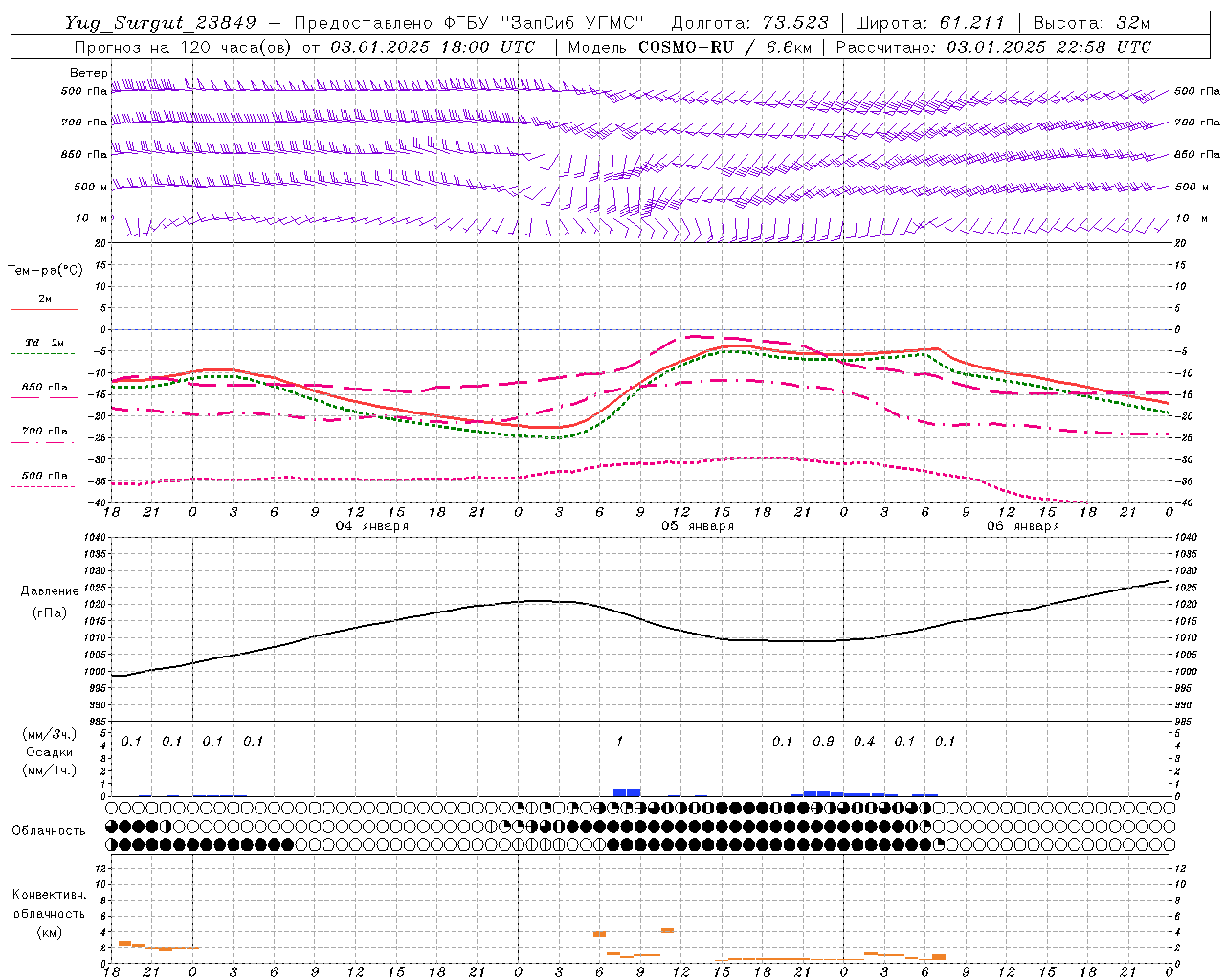Click the highest orange convective bar near hour 11
Screen dimensions: 1225x980
pyautogui.click(x=667, y=930)
